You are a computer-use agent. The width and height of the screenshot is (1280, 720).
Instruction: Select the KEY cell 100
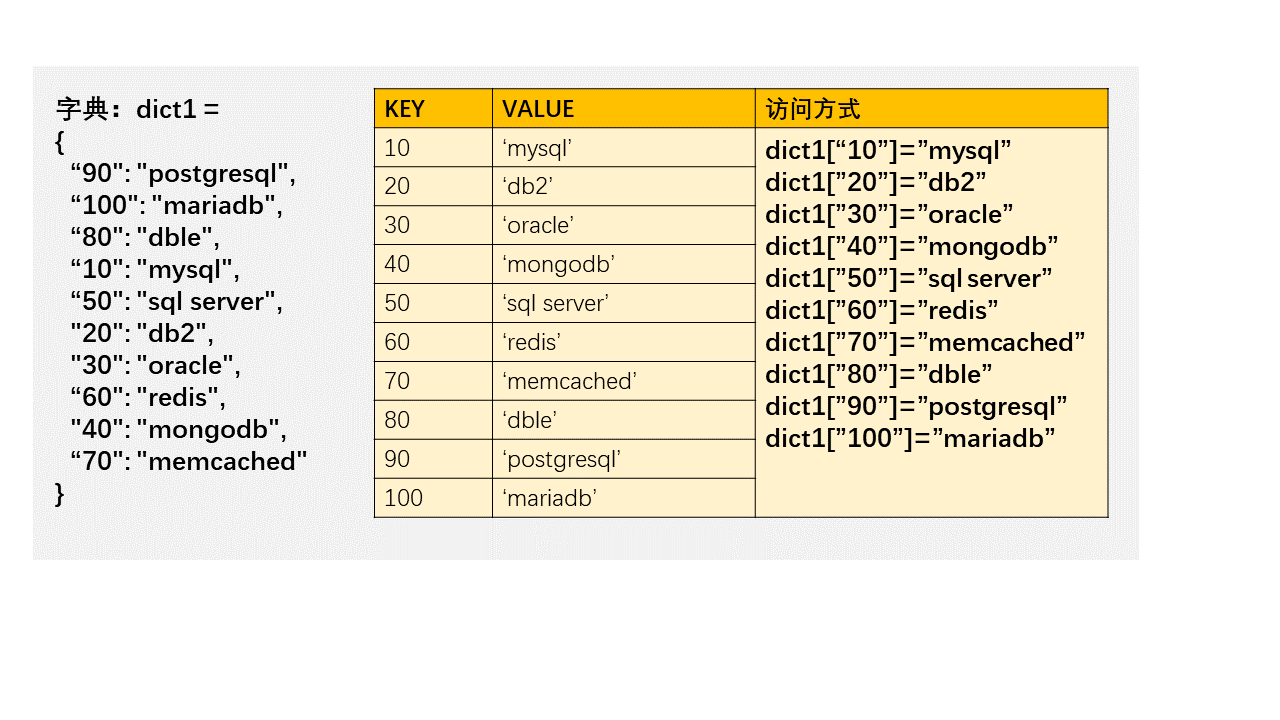point(433,498)
